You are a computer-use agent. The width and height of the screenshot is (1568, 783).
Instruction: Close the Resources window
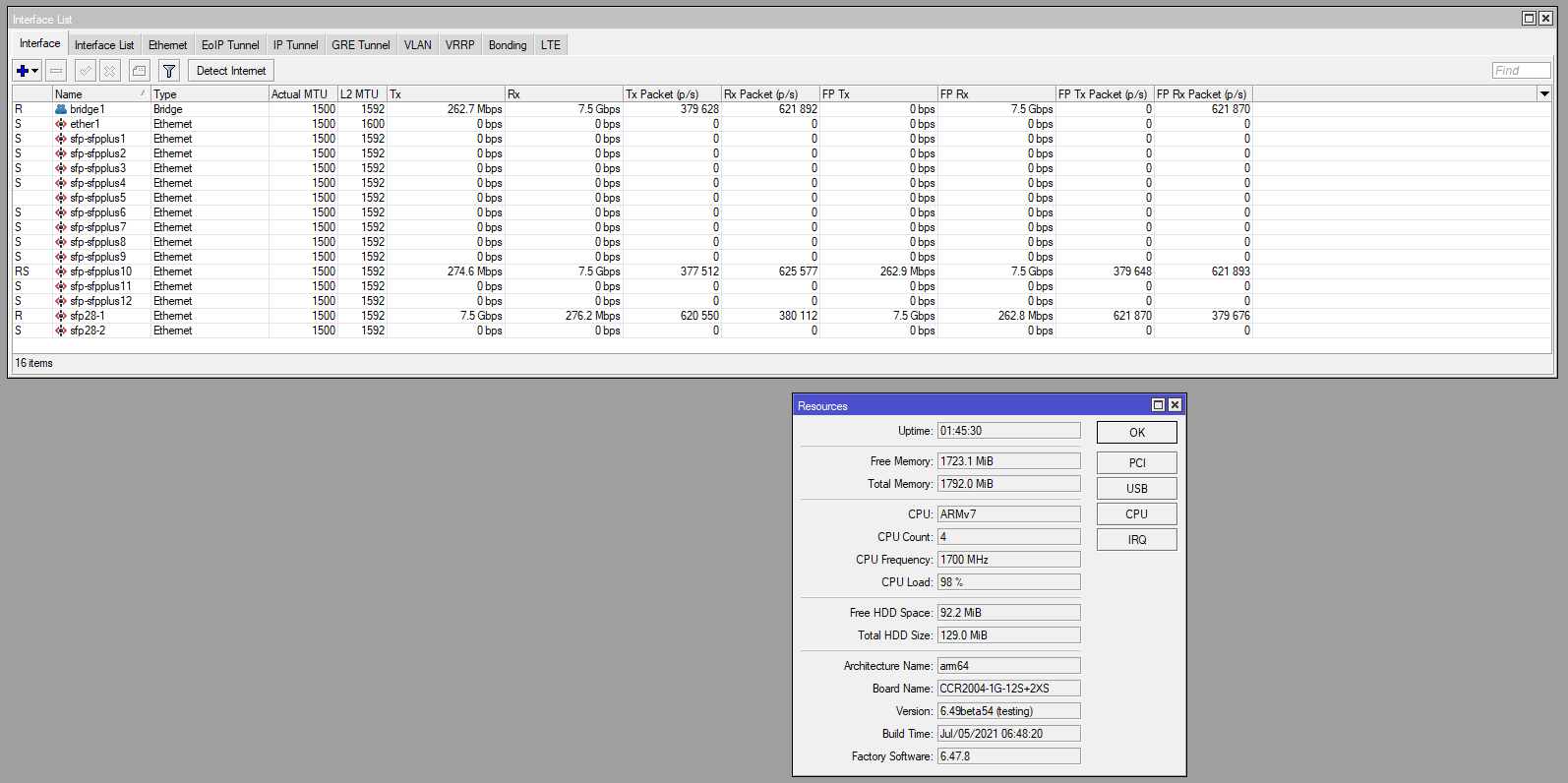[1175, 405]
